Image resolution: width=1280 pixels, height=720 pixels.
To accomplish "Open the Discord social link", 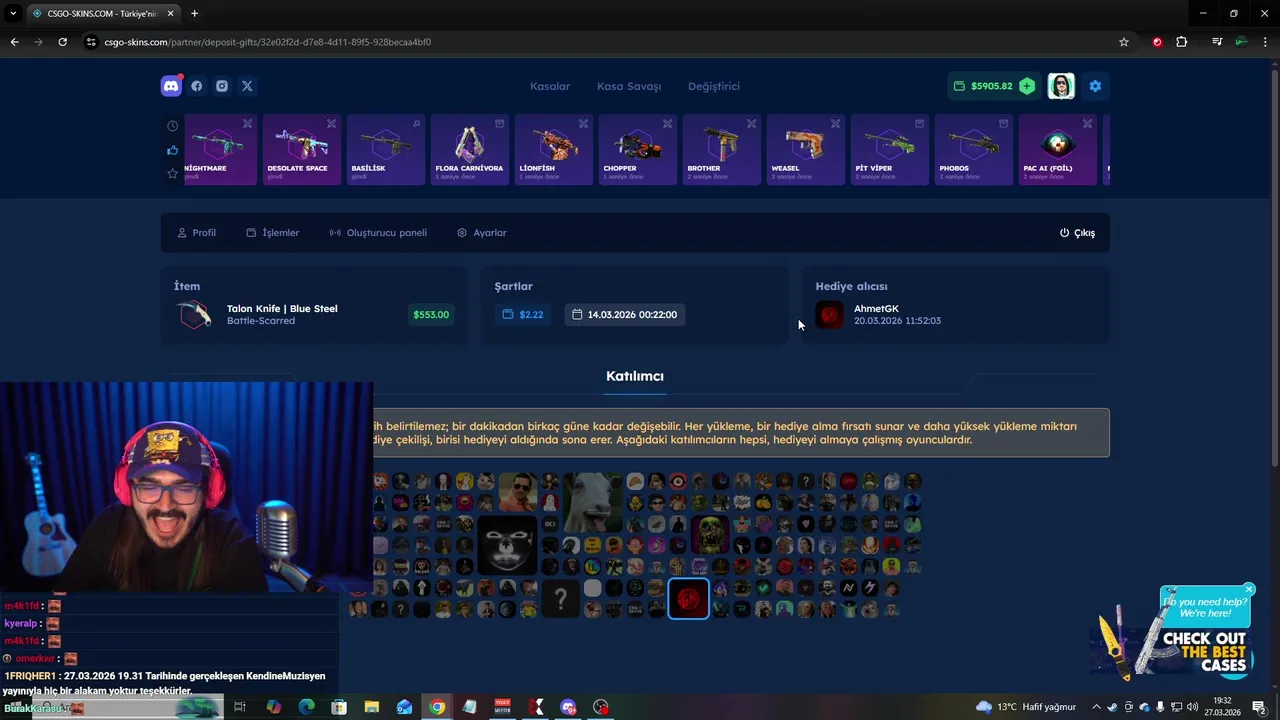I will point(171,86).
